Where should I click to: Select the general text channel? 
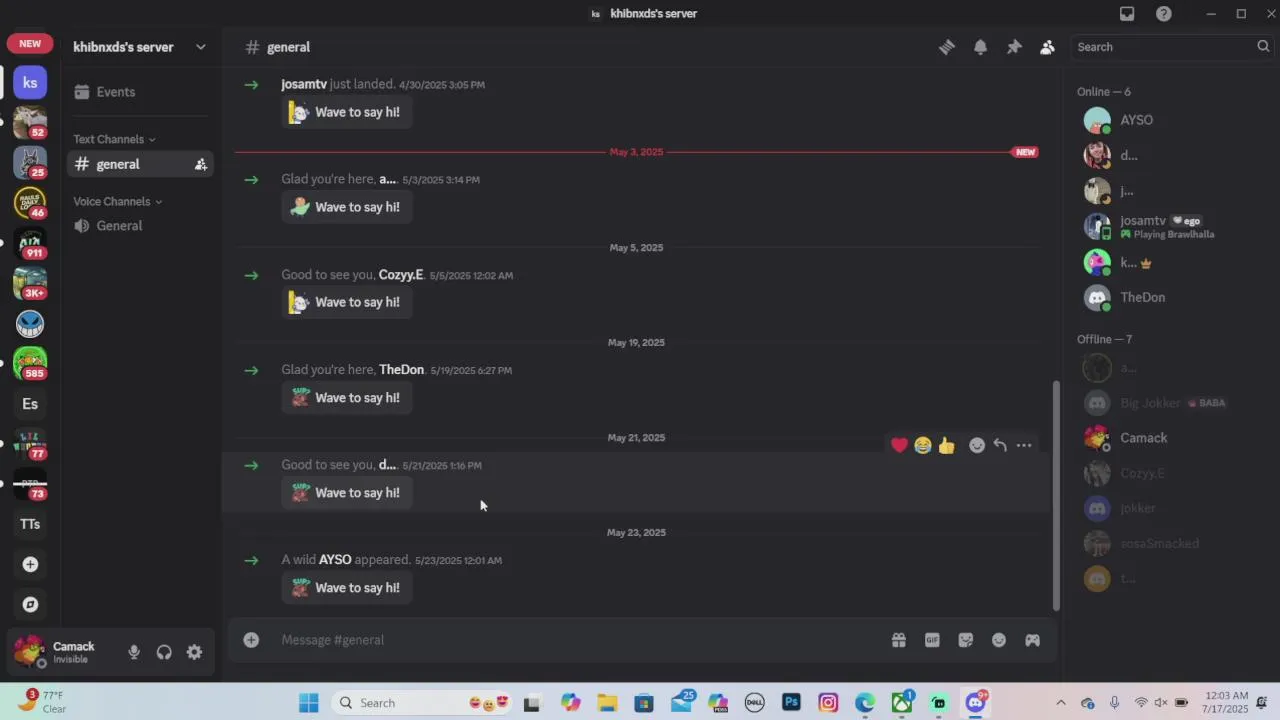click(x=140, y=164)
